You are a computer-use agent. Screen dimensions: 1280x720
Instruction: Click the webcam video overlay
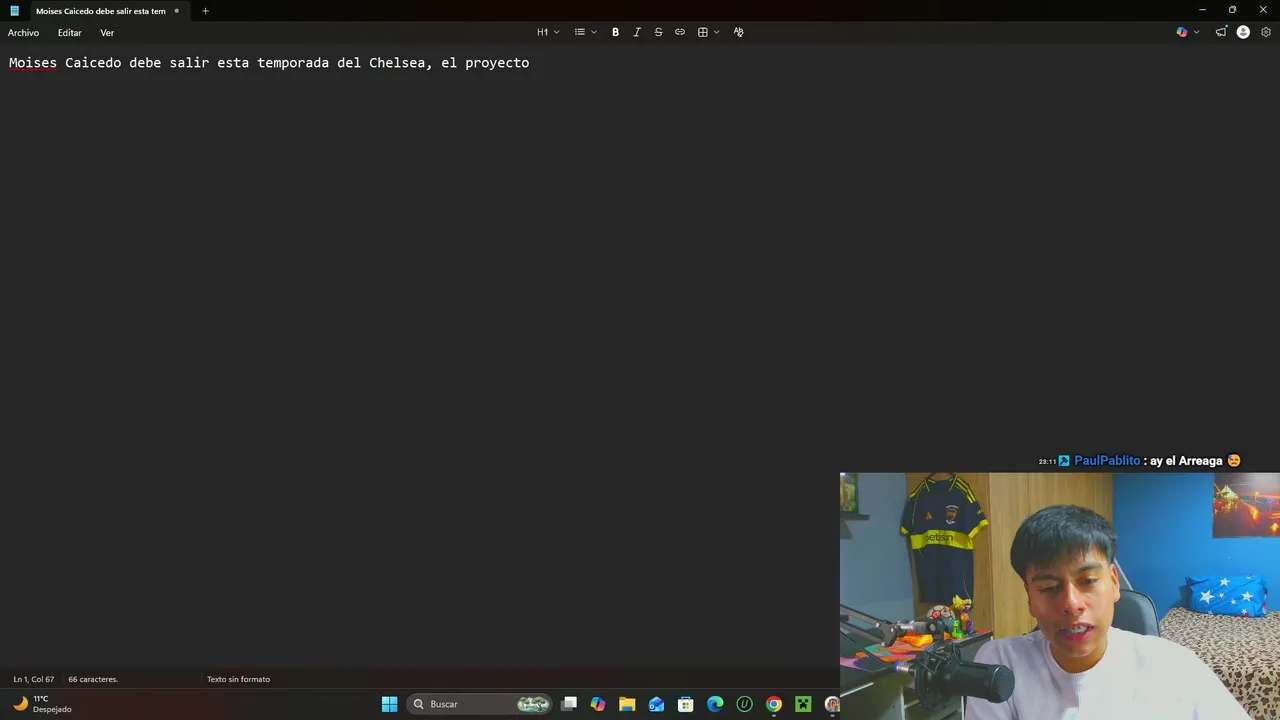coord(1060,596)
